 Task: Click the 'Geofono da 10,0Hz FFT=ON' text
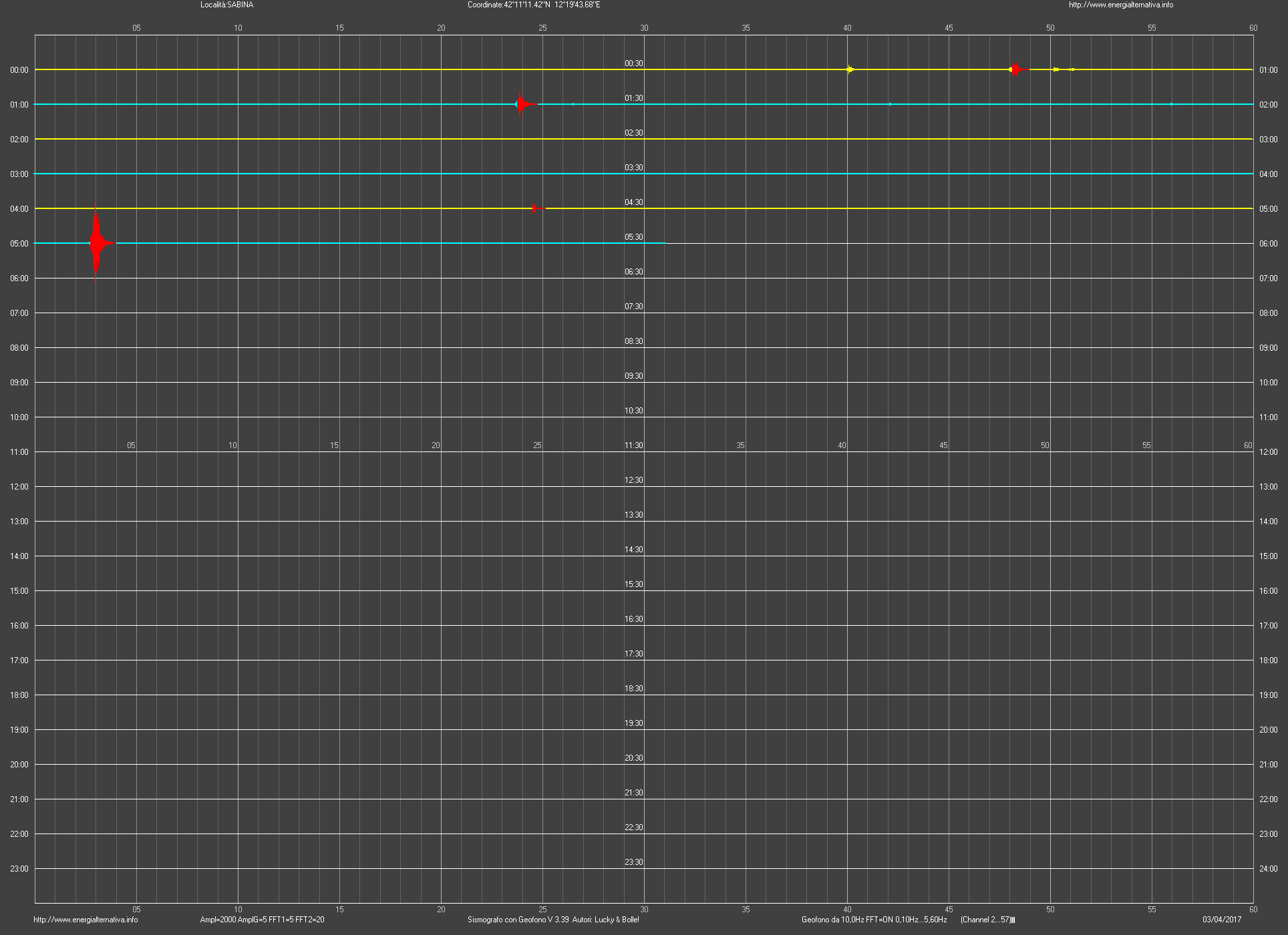(847, 920)
